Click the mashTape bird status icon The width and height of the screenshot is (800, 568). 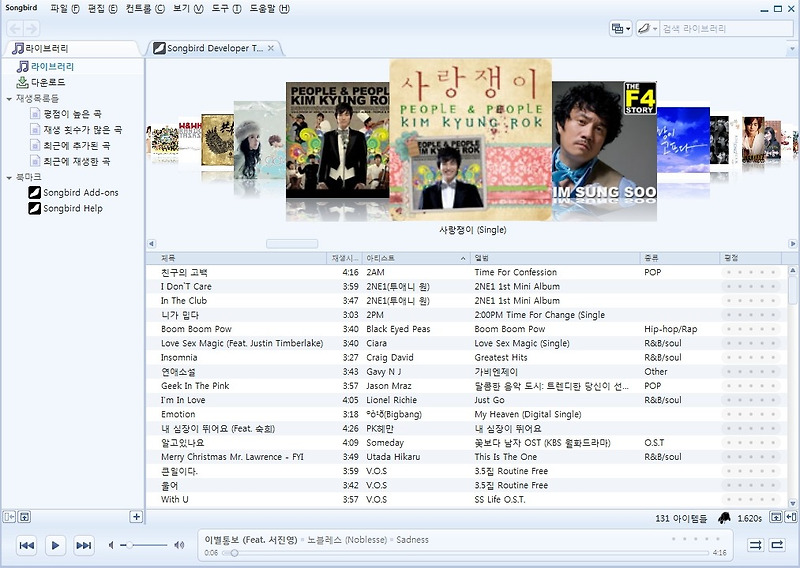coord(723,518)
